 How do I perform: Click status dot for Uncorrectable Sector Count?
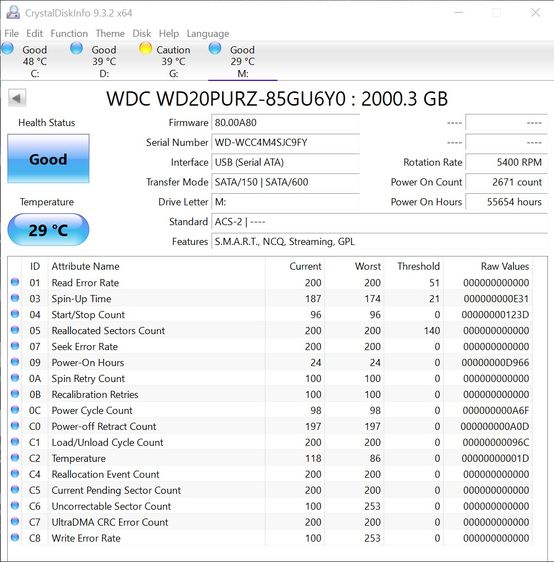[x=15, y=505]
